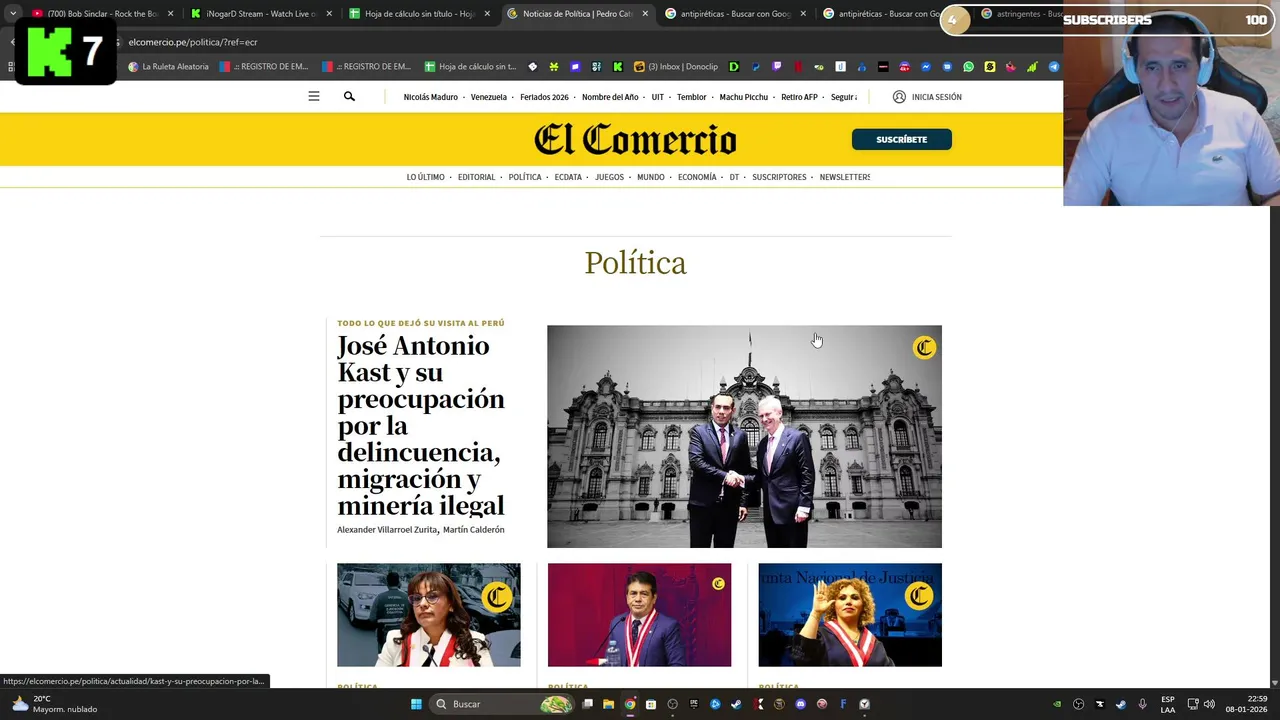Open the Nombre del Año topic link

coord(610,97)
